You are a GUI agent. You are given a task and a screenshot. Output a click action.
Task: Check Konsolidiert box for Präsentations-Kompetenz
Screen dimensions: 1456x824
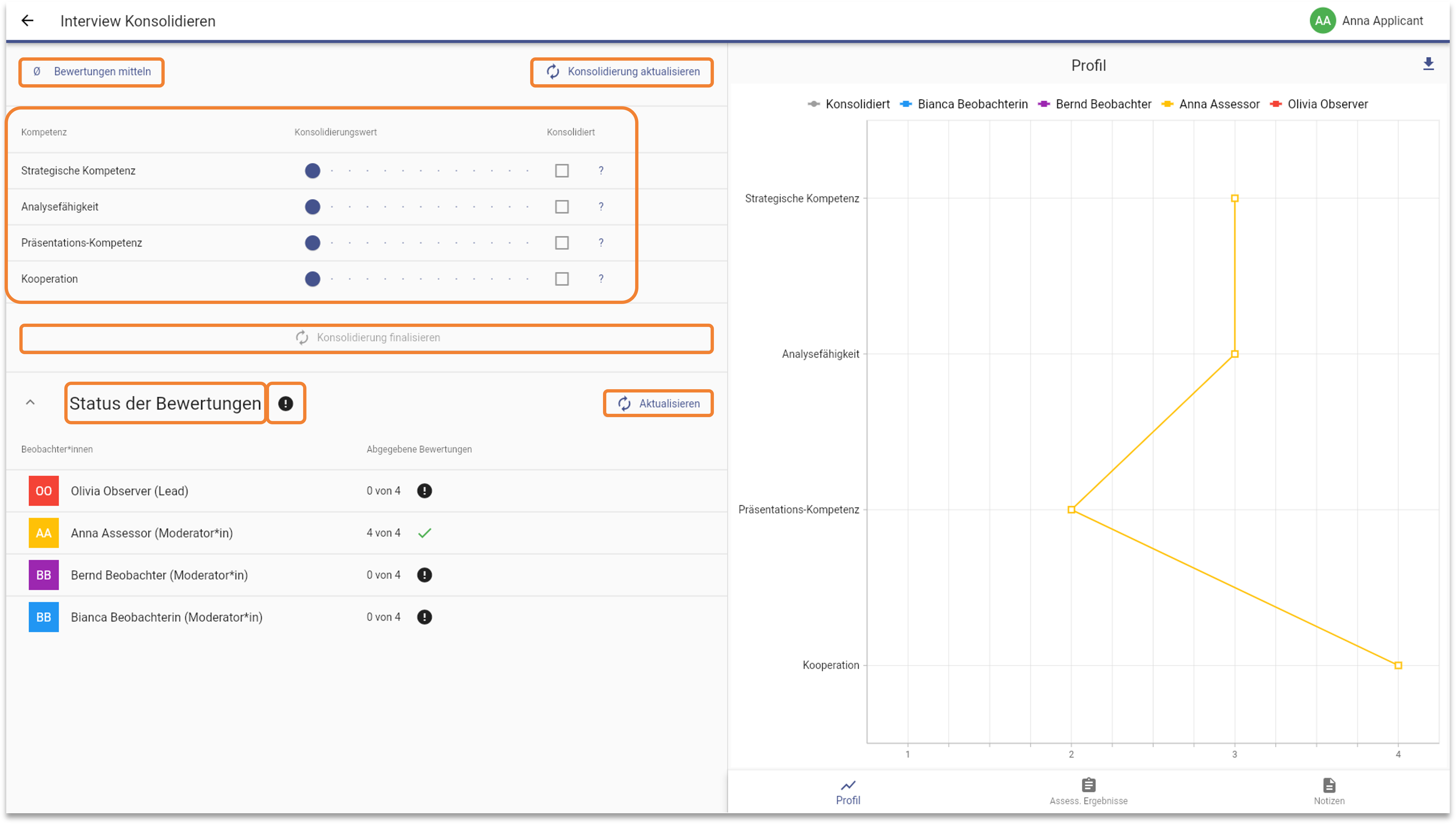click(x=562, y=243)
